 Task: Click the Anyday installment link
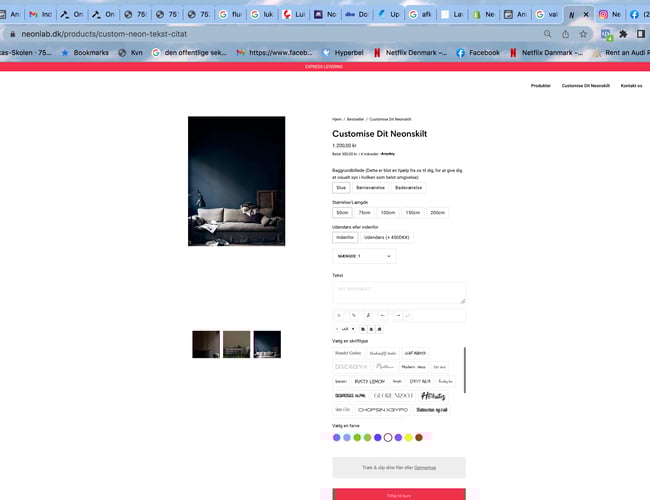tap(388, 154)
